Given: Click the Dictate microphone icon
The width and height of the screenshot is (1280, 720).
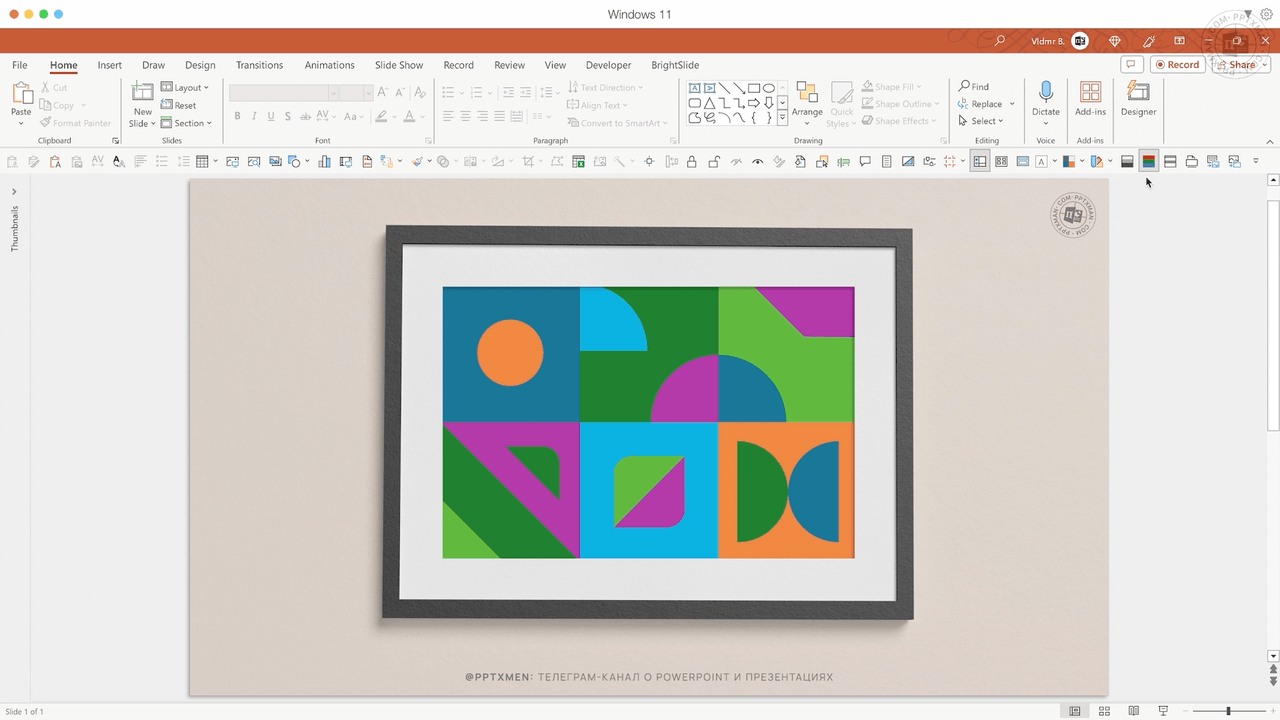Looking at the screenshot, I should click(1046, 93).
